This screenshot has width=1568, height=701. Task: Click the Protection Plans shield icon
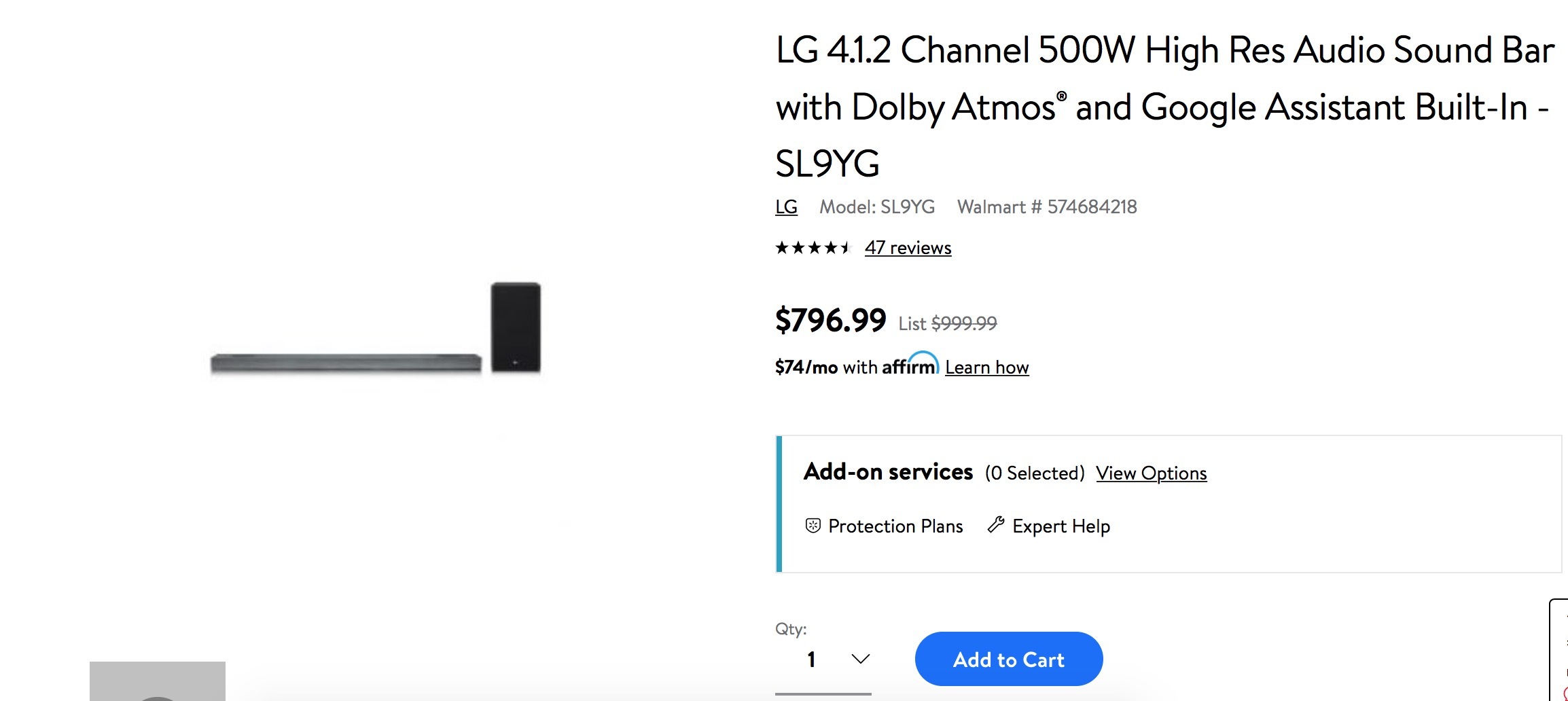(813, 526)
